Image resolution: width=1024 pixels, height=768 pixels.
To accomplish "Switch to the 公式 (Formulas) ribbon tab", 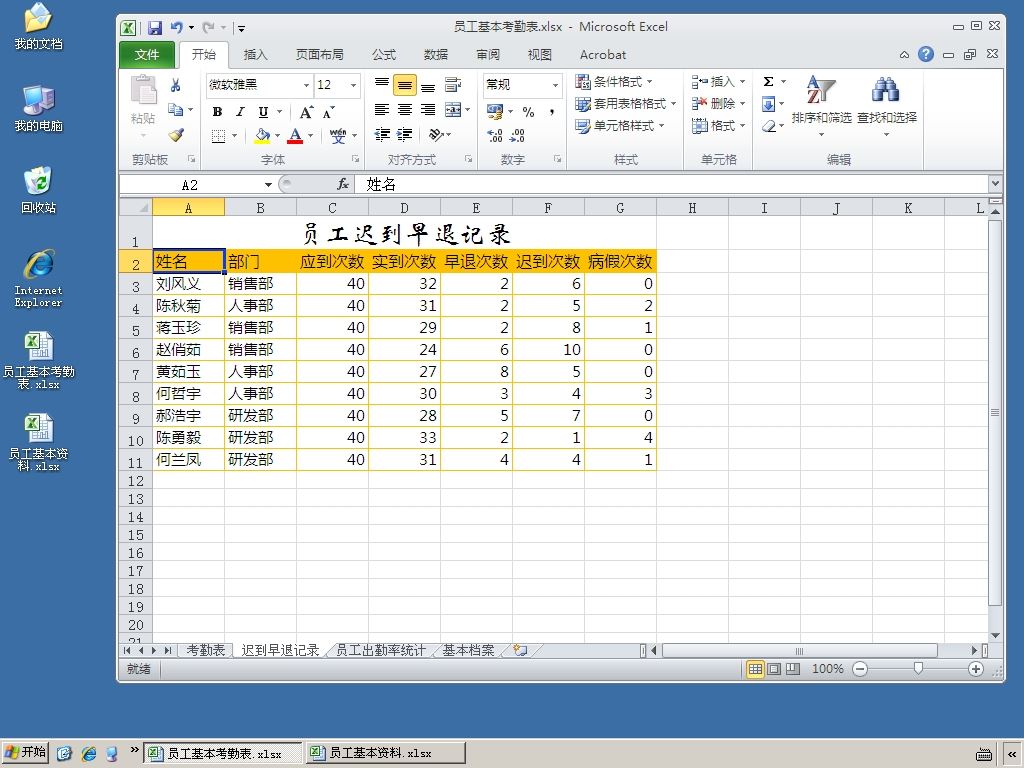I will click(x=384, y=54).
